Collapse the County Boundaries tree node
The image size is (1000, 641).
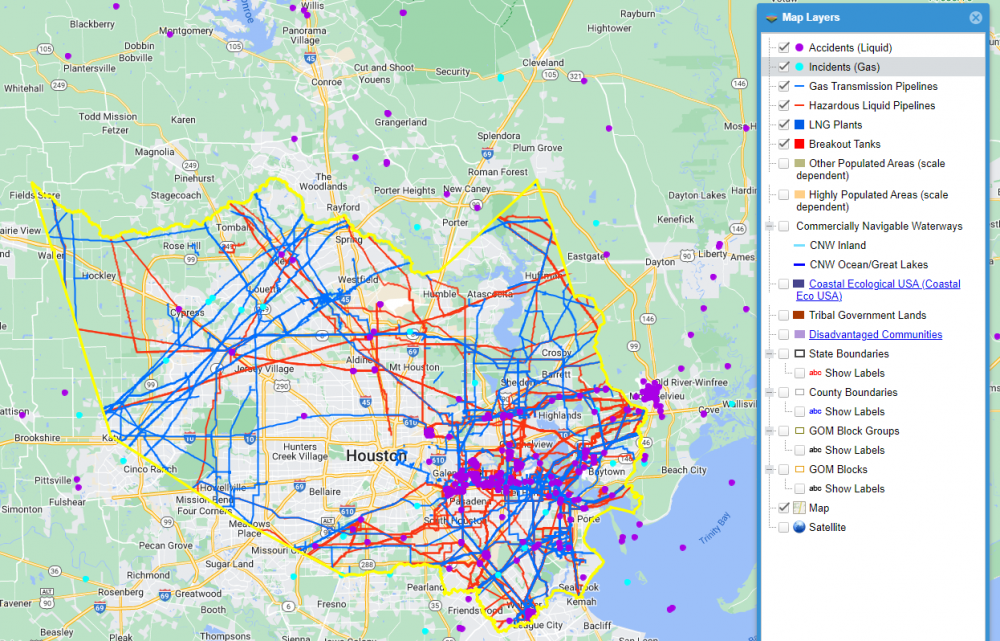[x=769, y=393]
